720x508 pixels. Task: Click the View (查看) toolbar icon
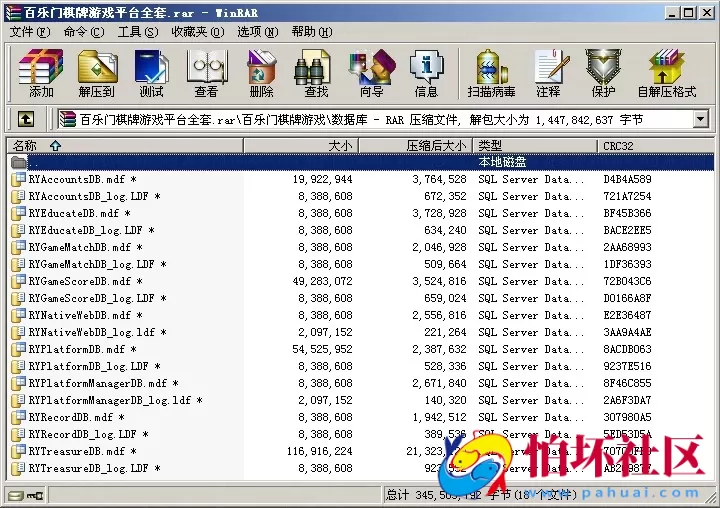click(206, 73)
